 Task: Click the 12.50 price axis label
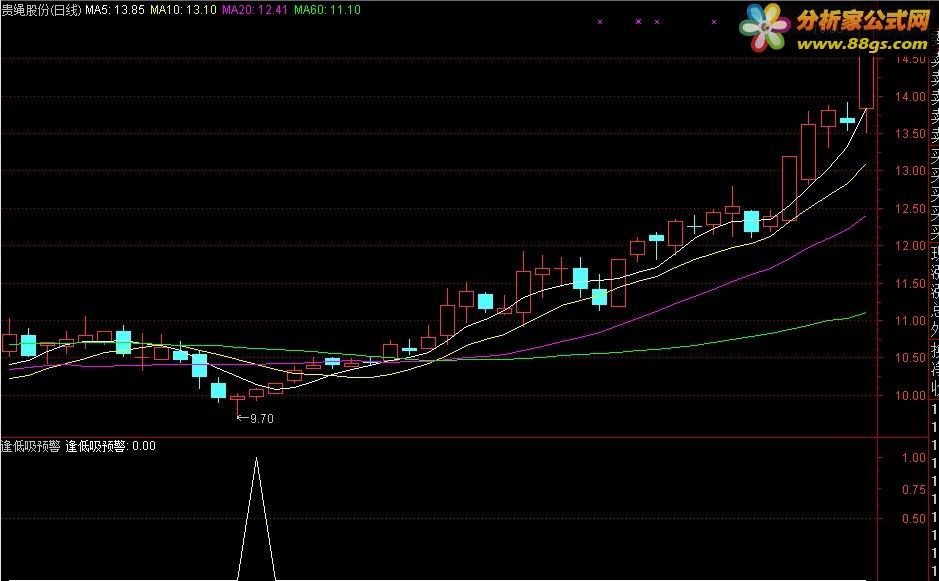coord(910,209)
